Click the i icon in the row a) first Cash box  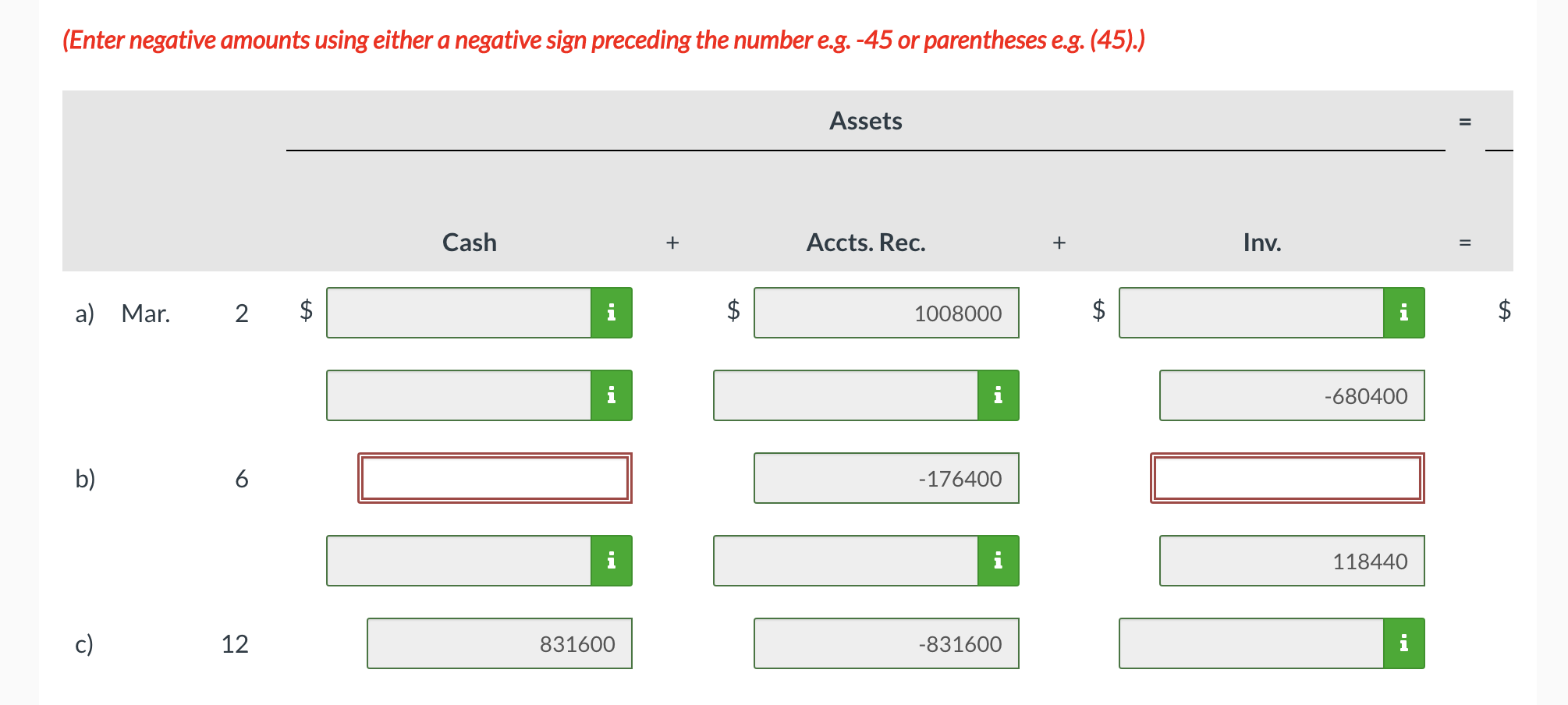click(x=612, y=313)
